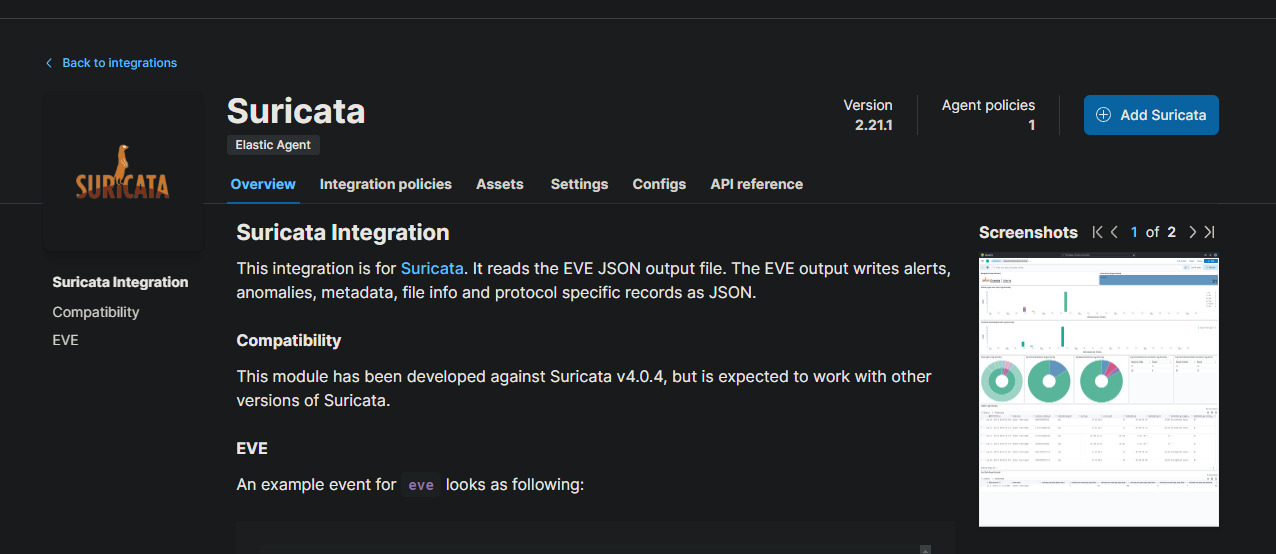Jump to the last screenshot
This screenshot has height=554, width=1276.
point(1209,232)
